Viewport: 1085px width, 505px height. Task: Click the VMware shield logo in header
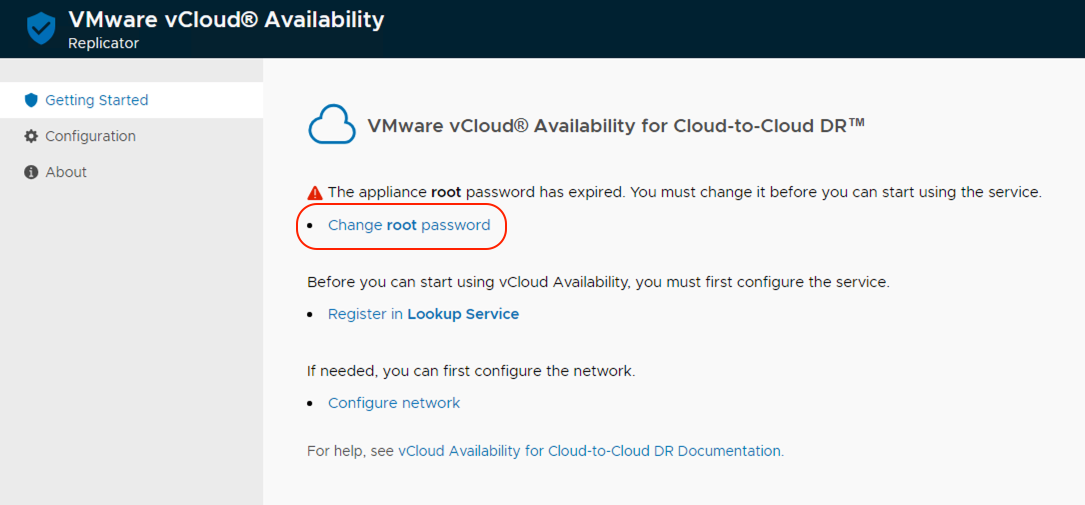pyautogui.click(x=41, y=29)
